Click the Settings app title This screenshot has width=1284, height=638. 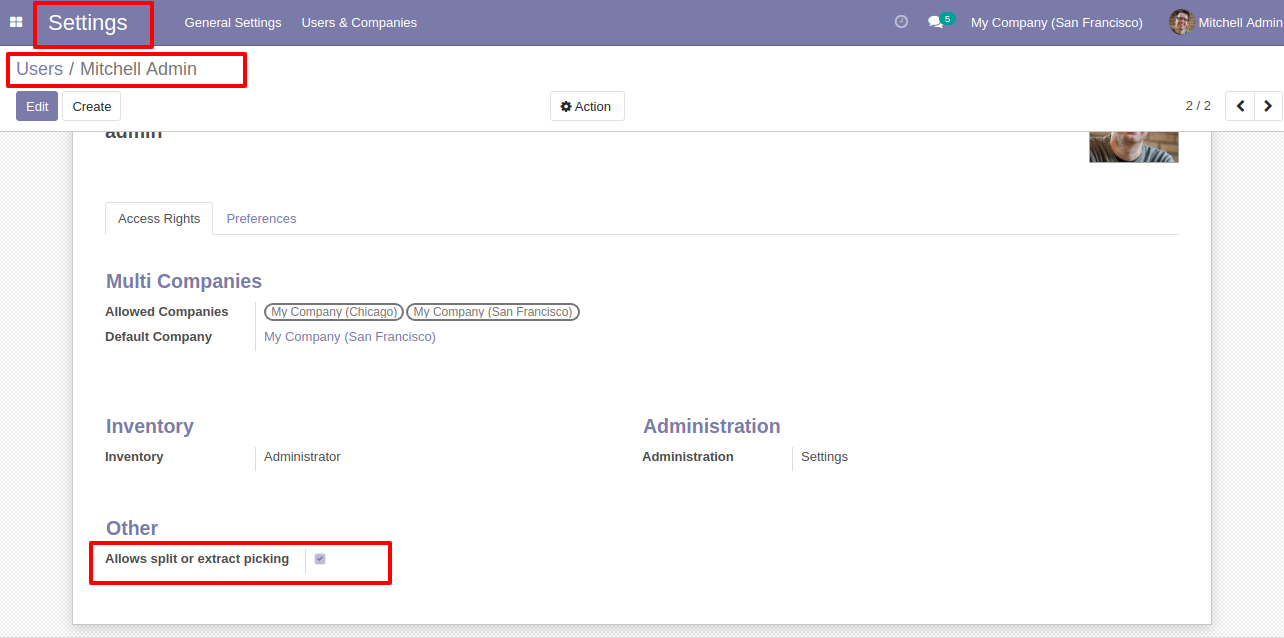pos(88,23)
